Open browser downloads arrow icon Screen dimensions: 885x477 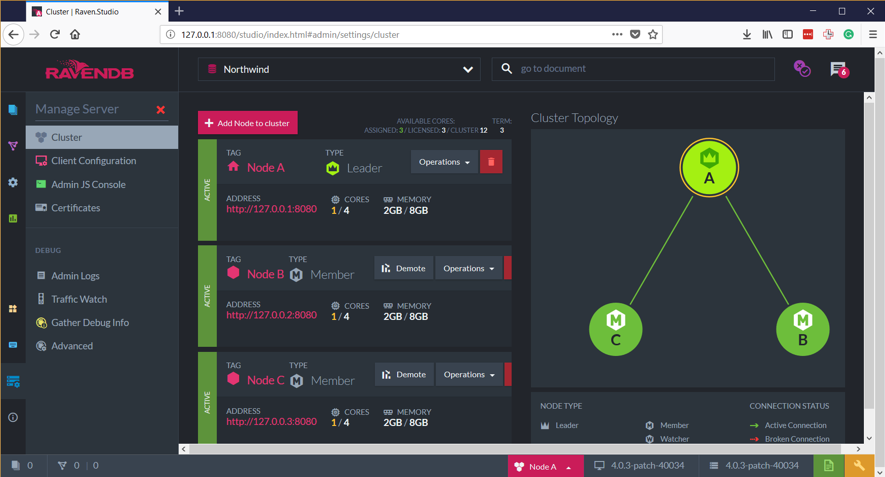point(747,34)
